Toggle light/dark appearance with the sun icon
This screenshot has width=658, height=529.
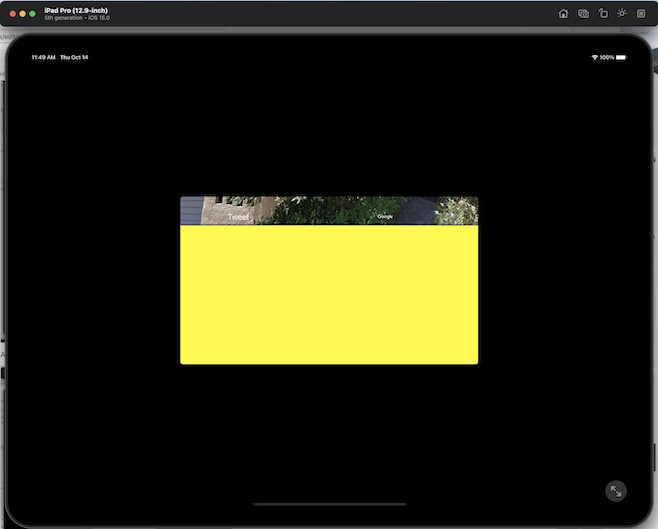click(622, 14)
